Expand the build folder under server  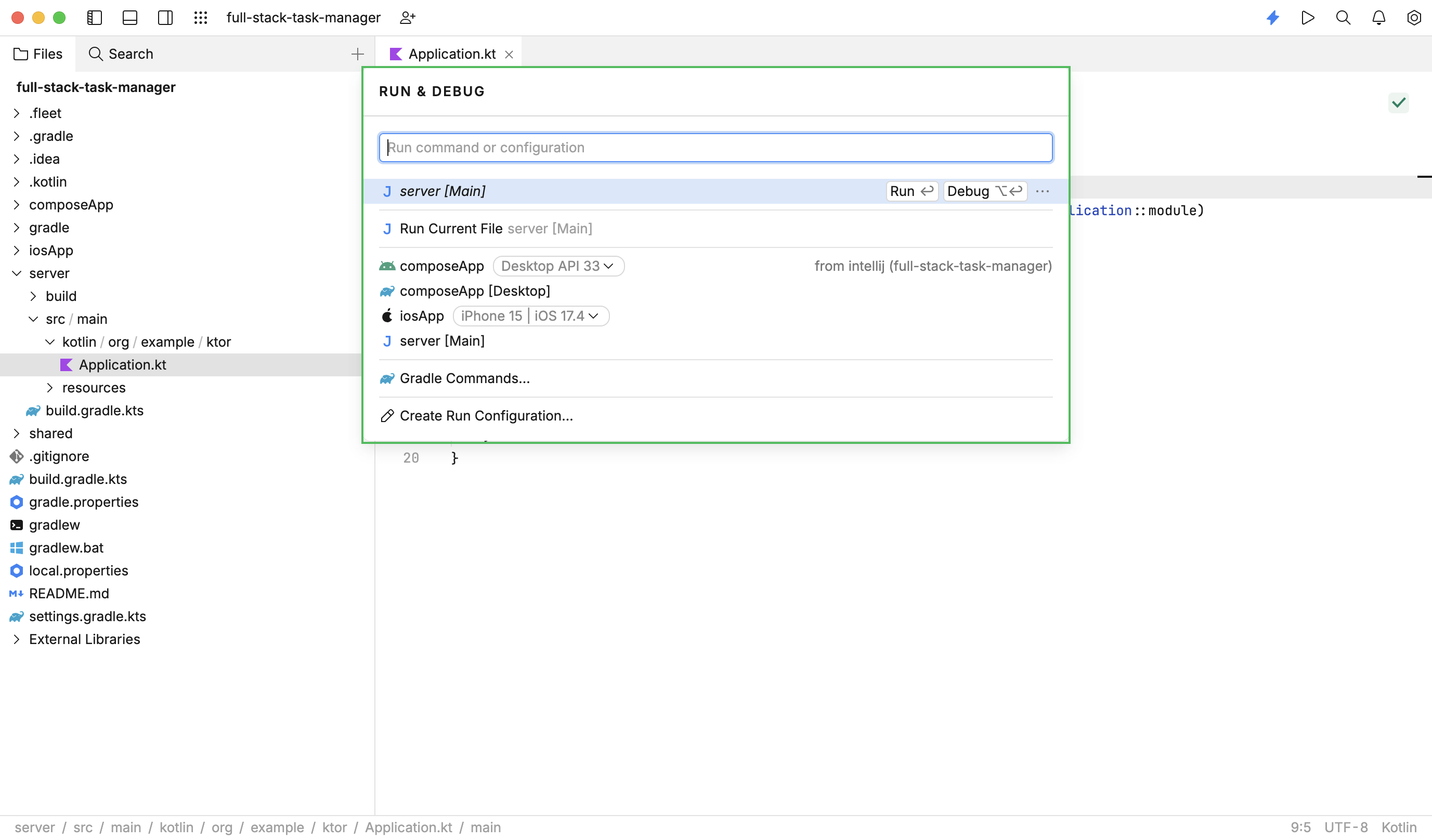tap(33, 296)
